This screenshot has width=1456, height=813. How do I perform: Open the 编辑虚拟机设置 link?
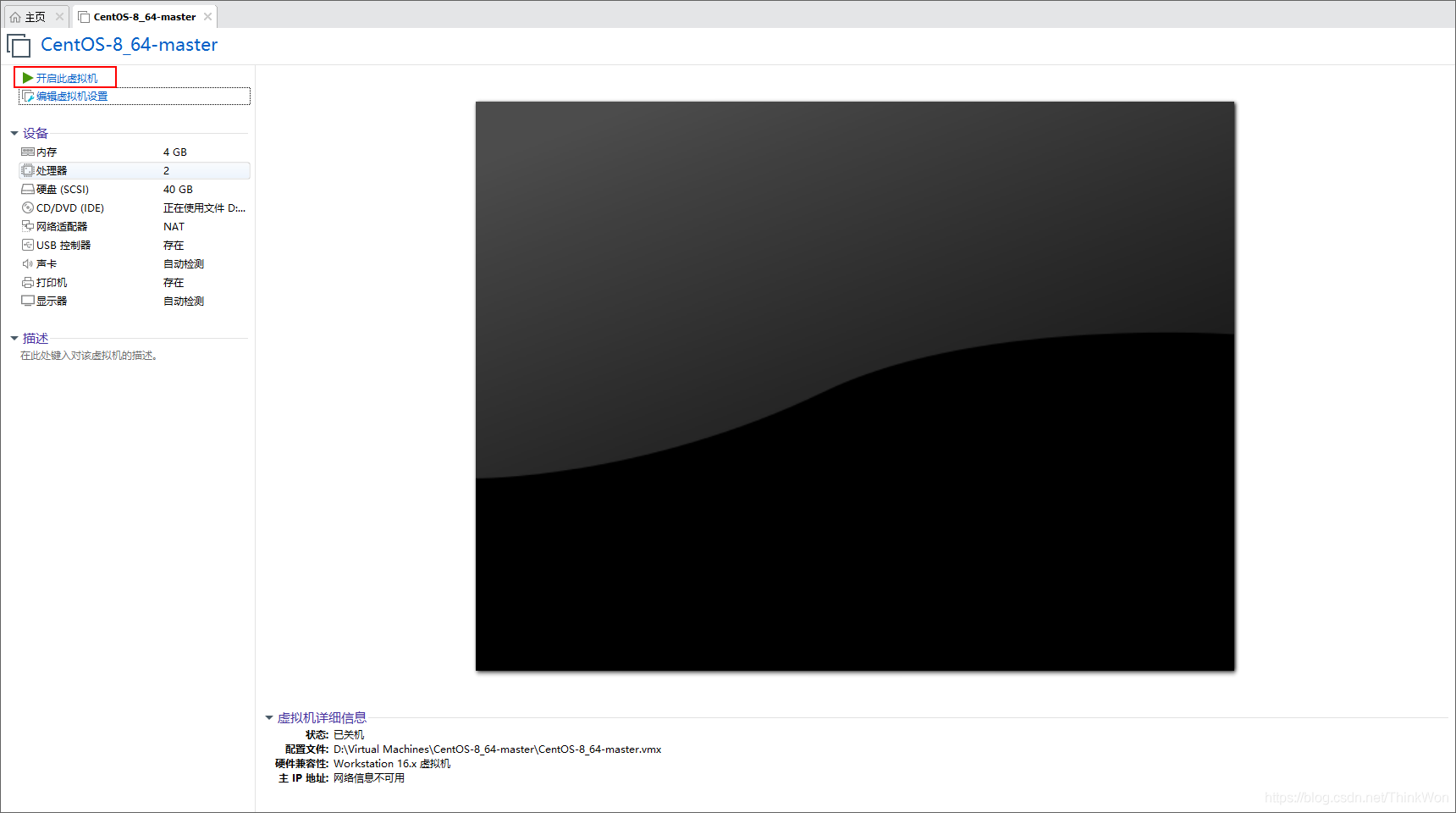[x=72, y=97]
